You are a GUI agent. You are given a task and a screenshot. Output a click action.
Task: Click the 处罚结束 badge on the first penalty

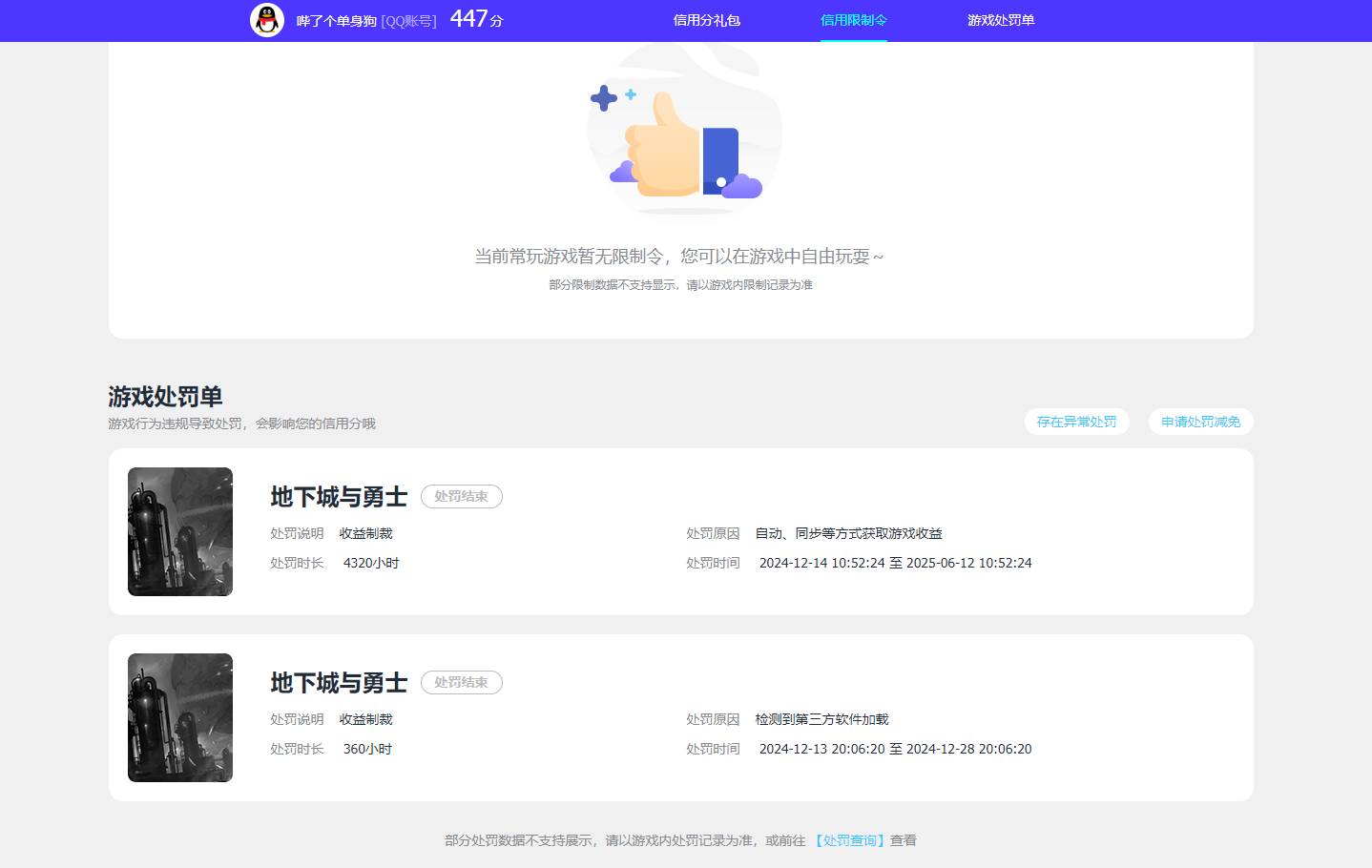(x=461, y=496)
